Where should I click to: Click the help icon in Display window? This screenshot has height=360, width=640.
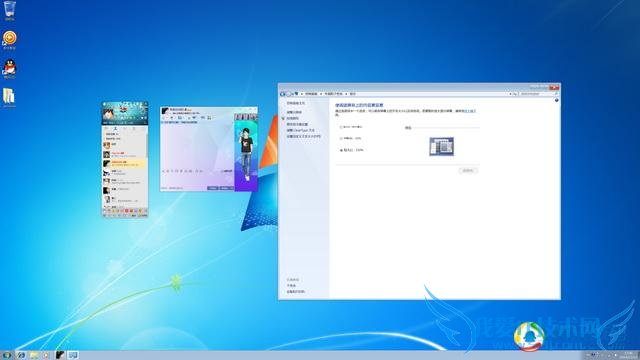pyautogui.click(x=556, y=100)
